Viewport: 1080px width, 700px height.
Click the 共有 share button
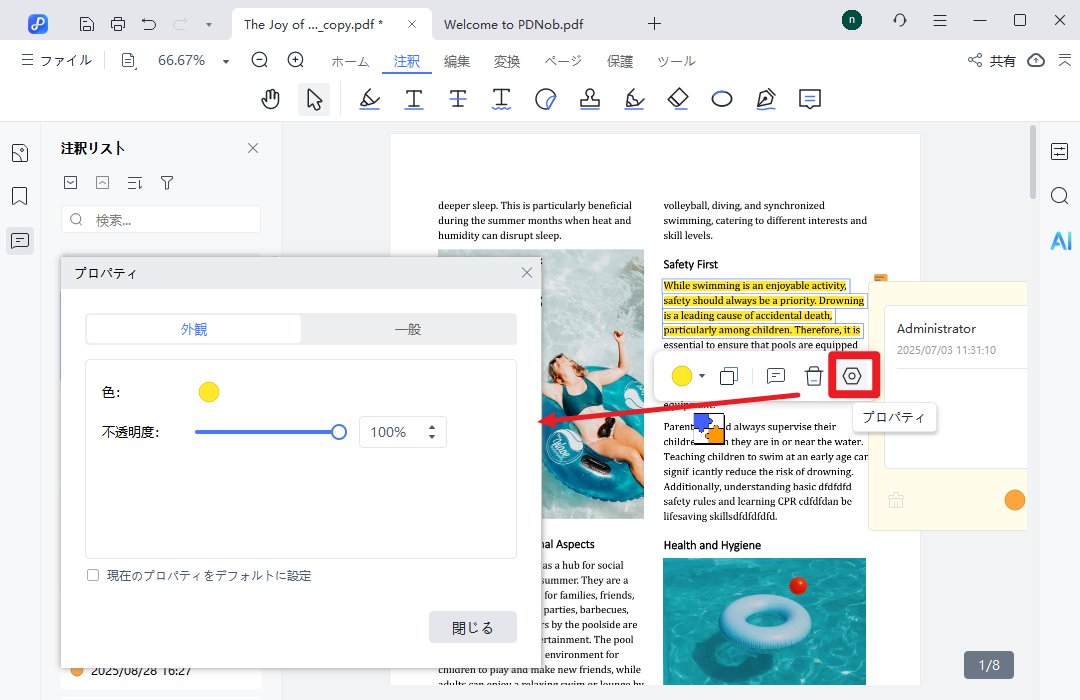(991, 61)
